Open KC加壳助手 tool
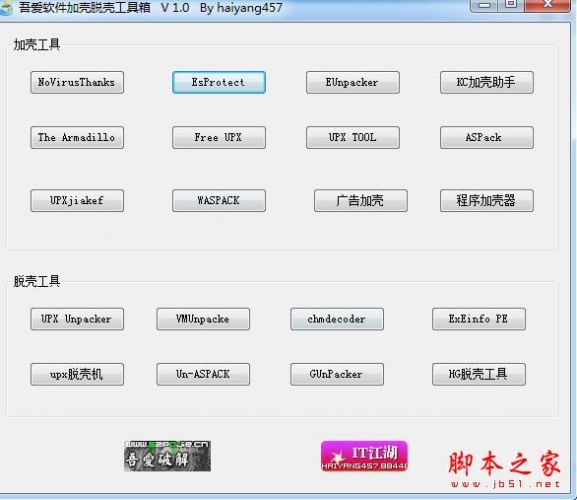 tap(486, 82)
